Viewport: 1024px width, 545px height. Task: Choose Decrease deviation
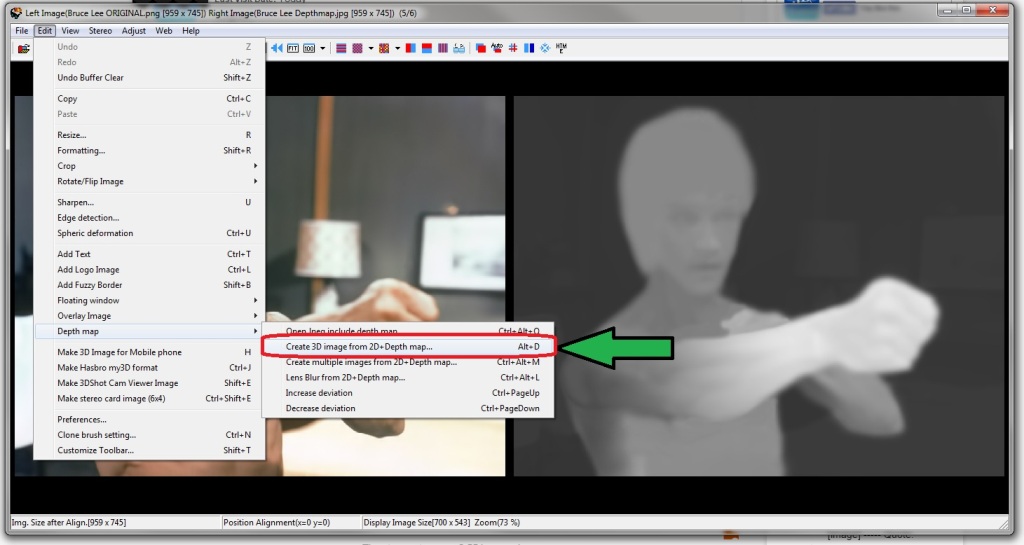click(x=408, y=409)
